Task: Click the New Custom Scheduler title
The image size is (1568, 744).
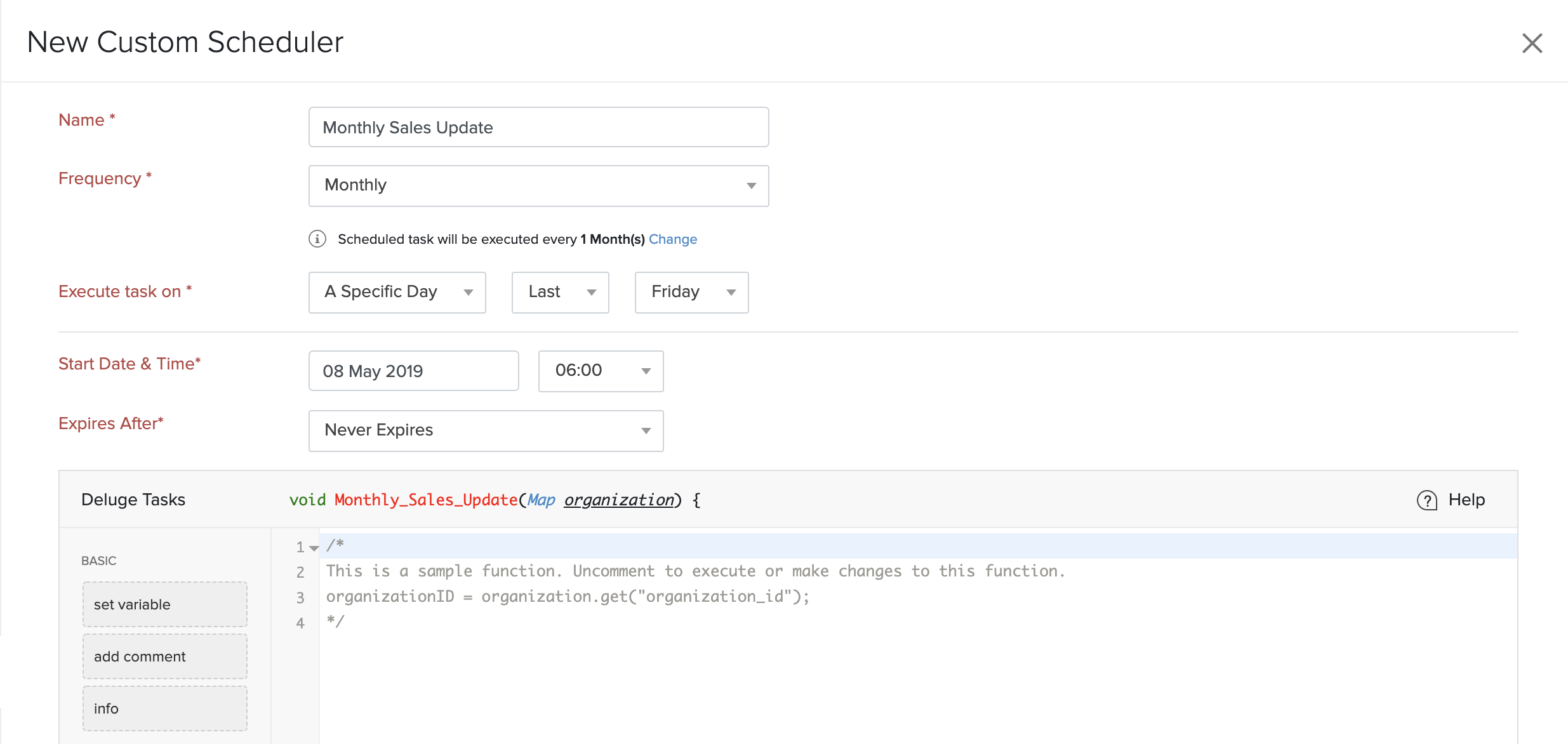Action: tap(185, 42)
